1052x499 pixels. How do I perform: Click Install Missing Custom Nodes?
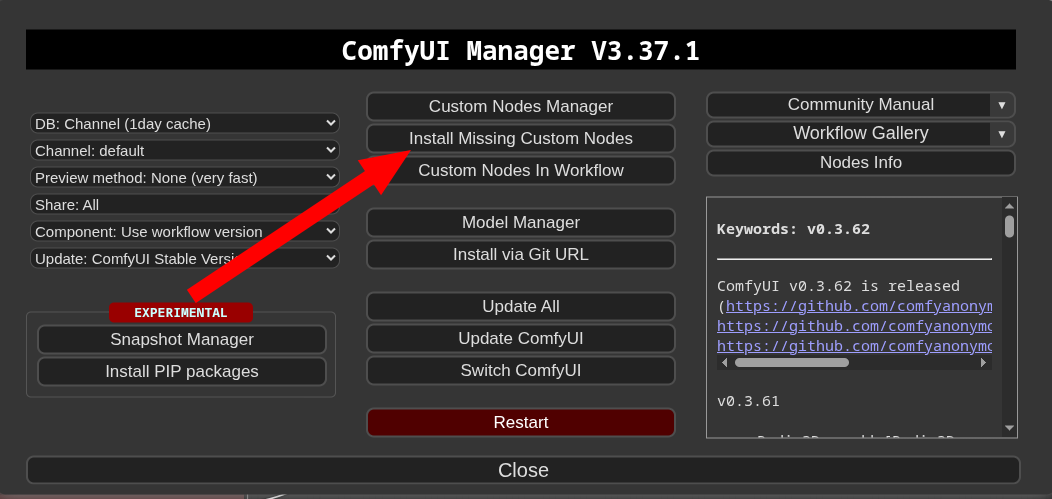pos(520,138)
